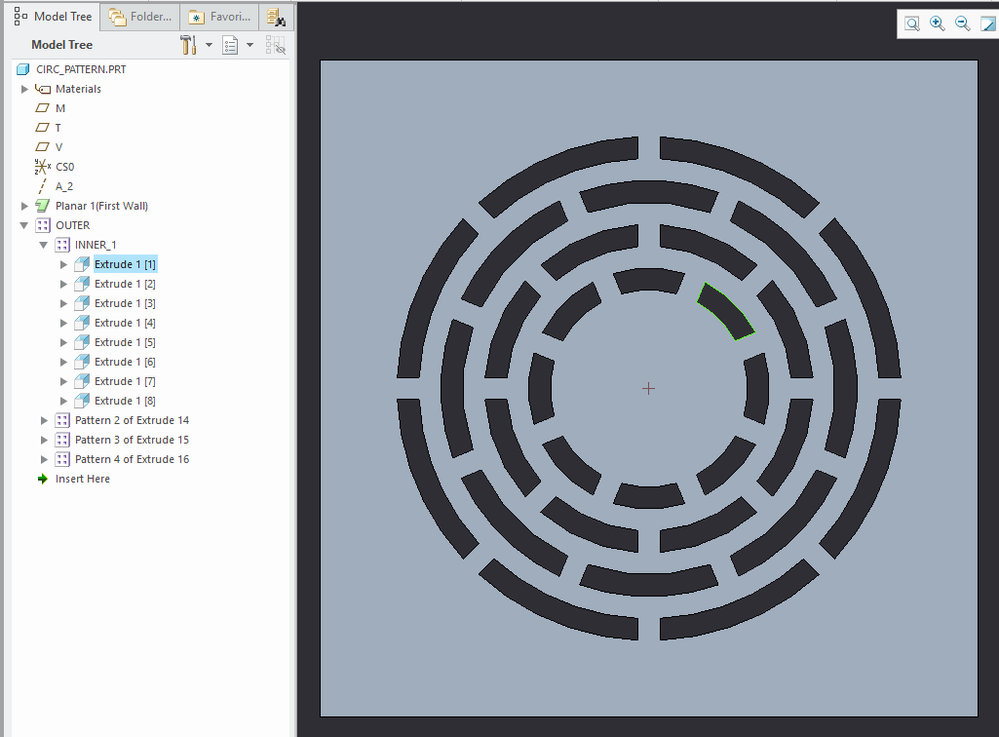Expand the Materials tree node
Viewport: 999px width, 737px height.
pos(24,89)
